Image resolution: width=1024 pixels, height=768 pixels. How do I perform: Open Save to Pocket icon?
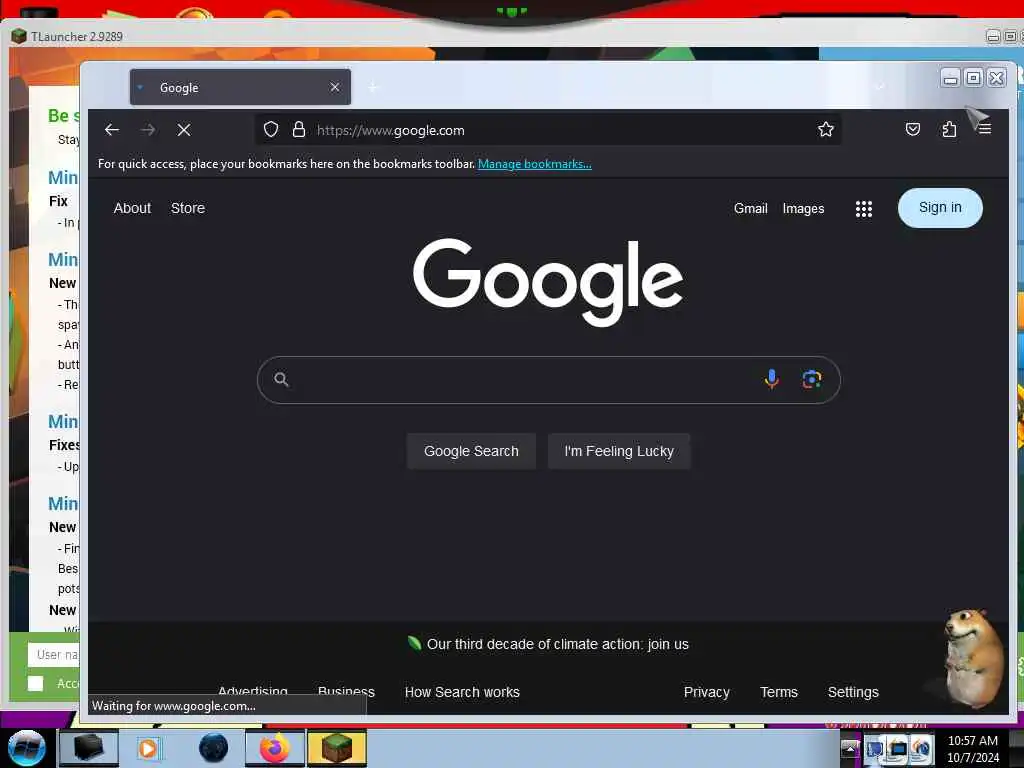(x=913, y=129)
